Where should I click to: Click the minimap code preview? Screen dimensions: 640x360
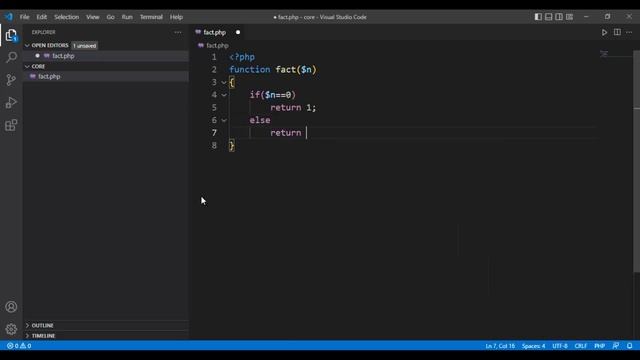[x=604, y=53]
